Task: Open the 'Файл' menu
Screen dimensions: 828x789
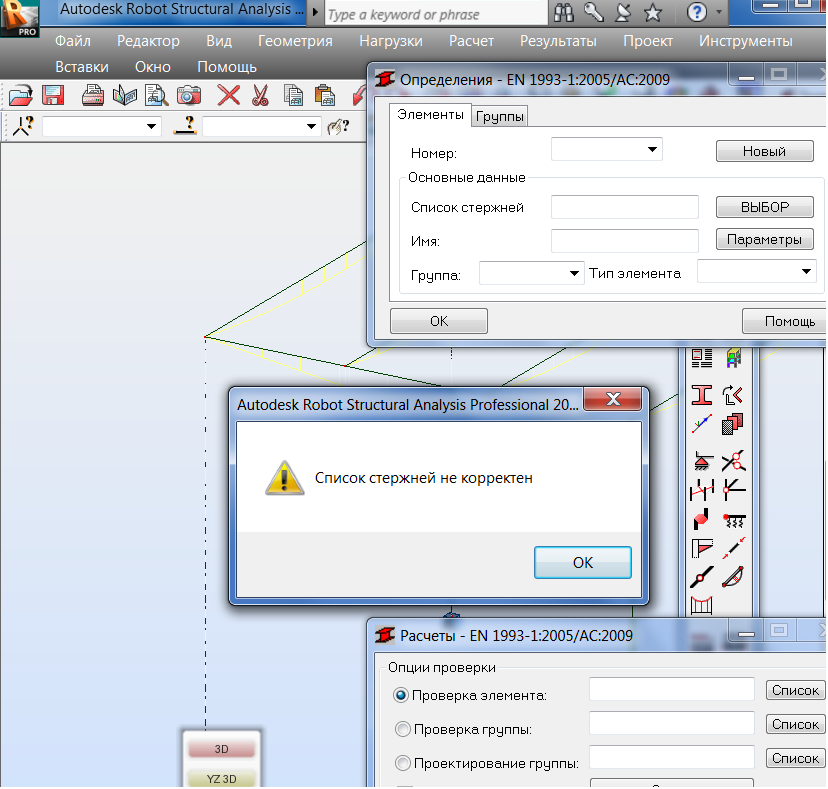Action: click(73, 41)
